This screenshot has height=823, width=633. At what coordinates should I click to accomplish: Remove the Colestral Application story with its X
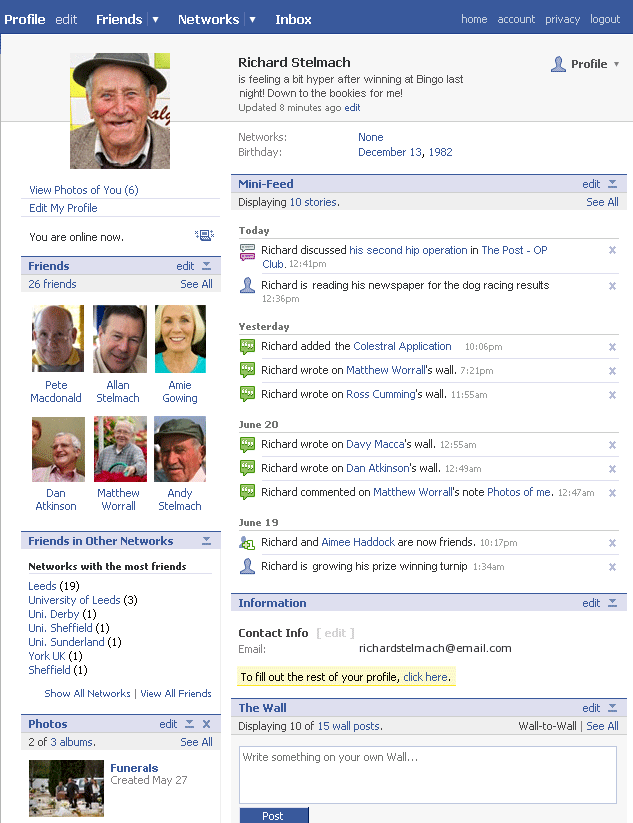pos(612,347)
